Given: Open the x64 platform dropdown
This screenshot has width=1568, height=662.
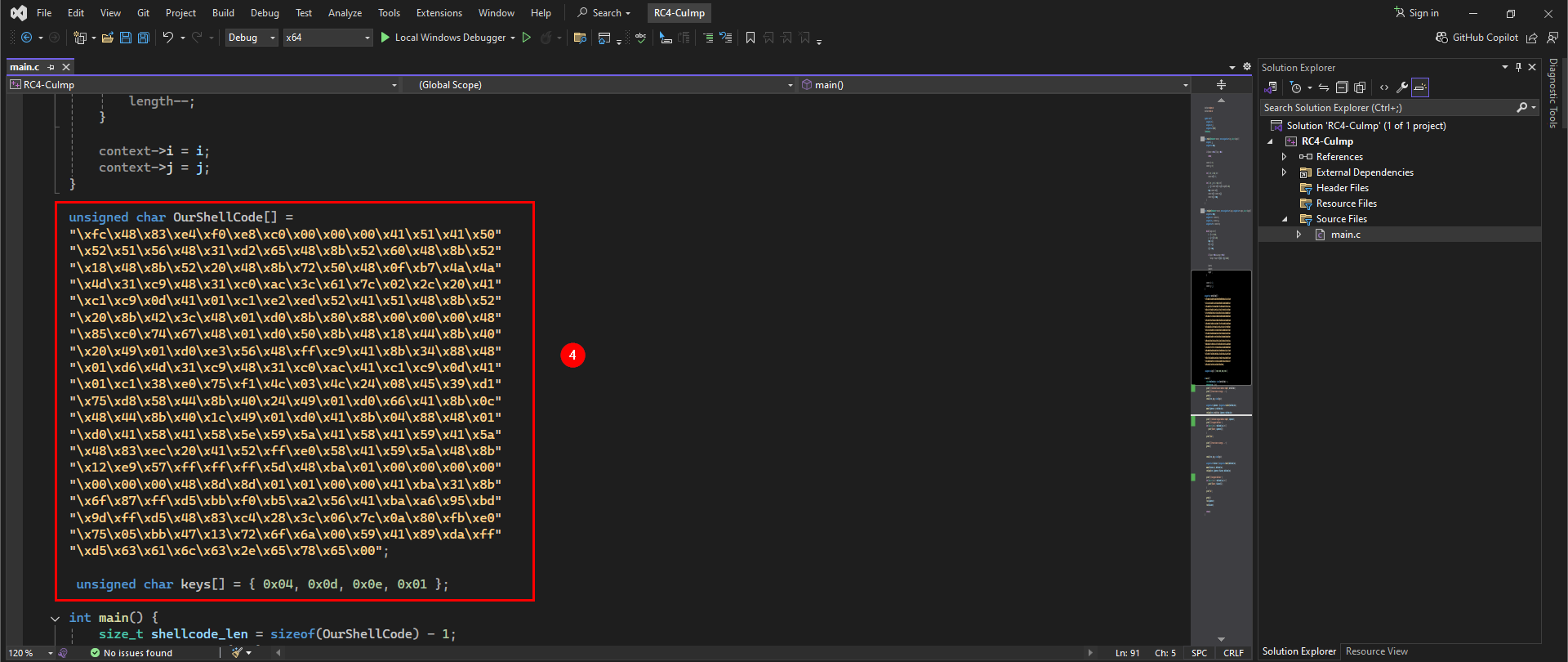Looking at the screenshot, I should tap(328, 38).
